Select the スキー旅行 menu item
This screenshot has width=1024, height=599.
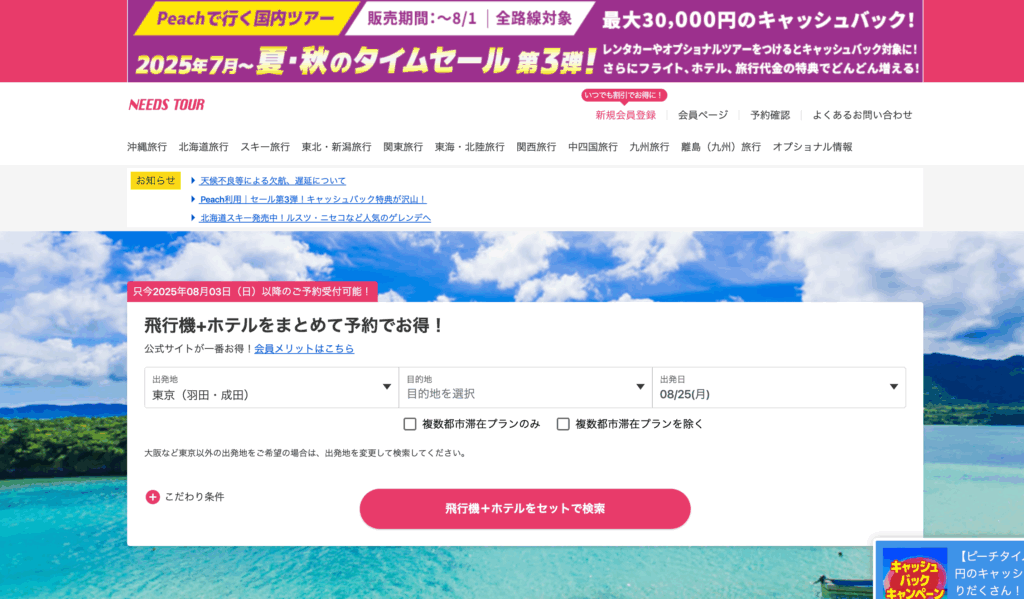point(265,147)
